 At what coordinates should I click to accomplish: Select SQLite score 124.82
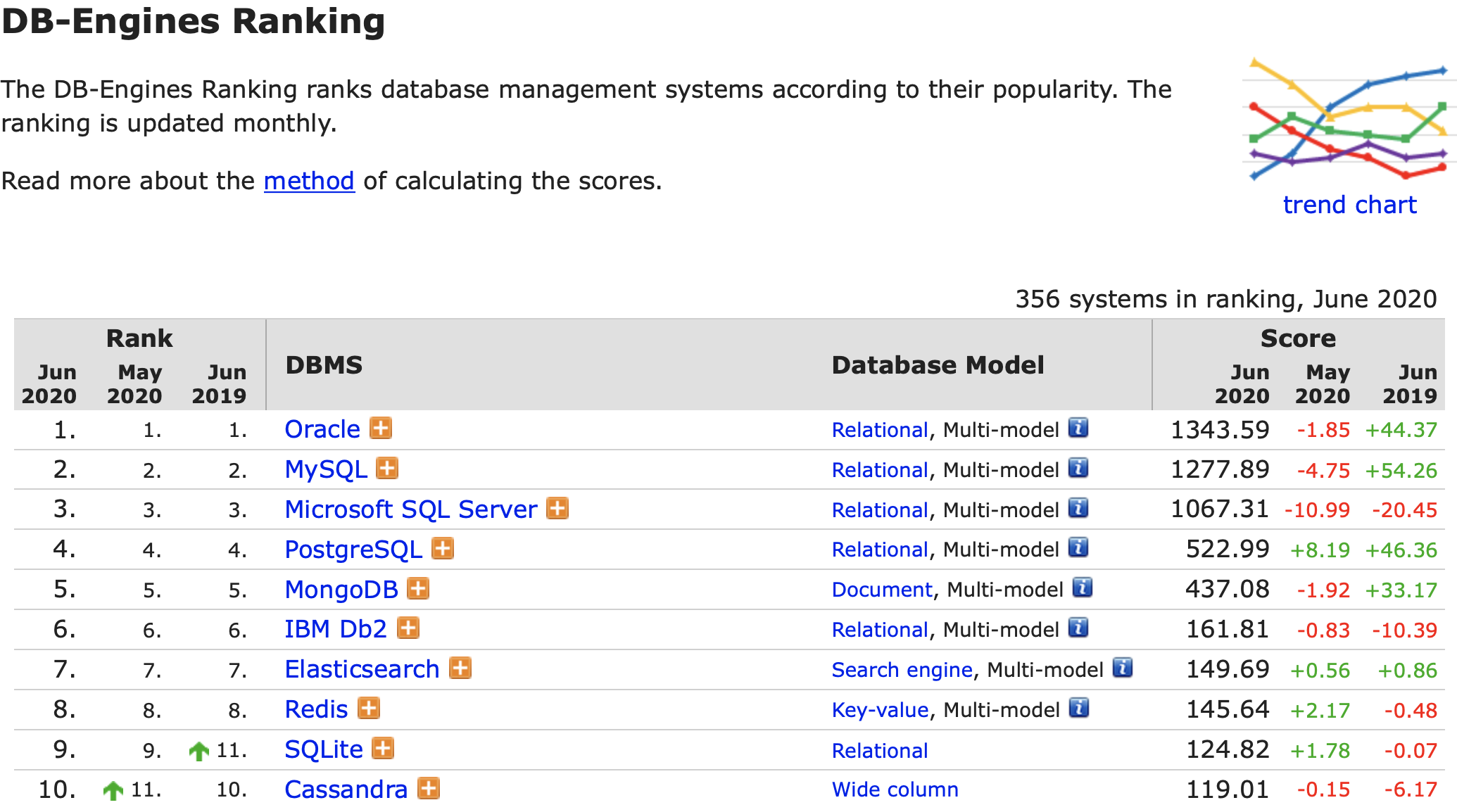pyautogui.click(x=1228, y=749)
